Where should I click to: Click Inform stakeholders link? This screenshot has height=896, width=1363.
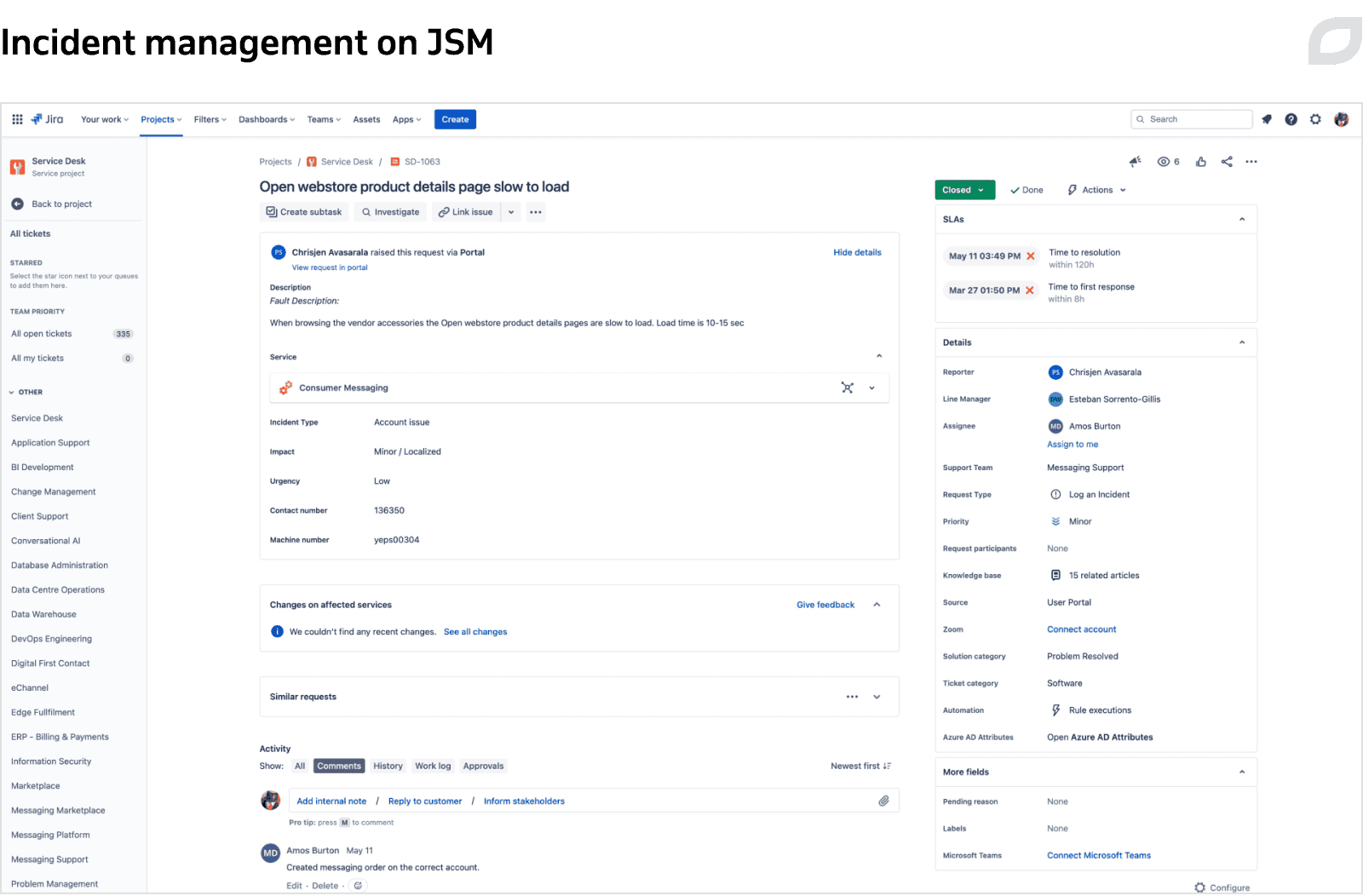[524, 801]
